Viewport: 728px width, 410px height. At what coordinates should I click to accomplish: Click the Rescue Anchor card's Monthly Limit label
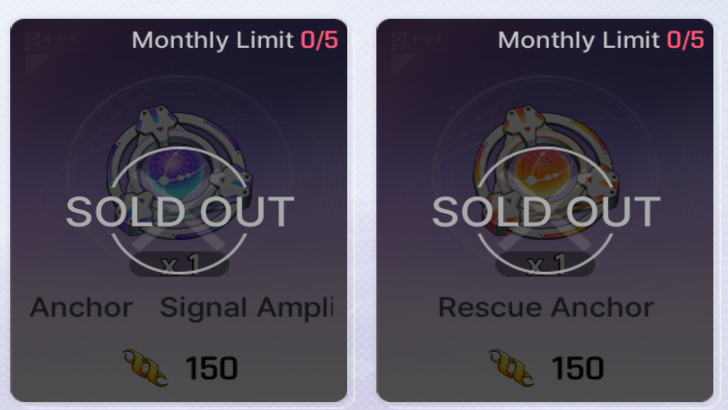pos(580,41)
